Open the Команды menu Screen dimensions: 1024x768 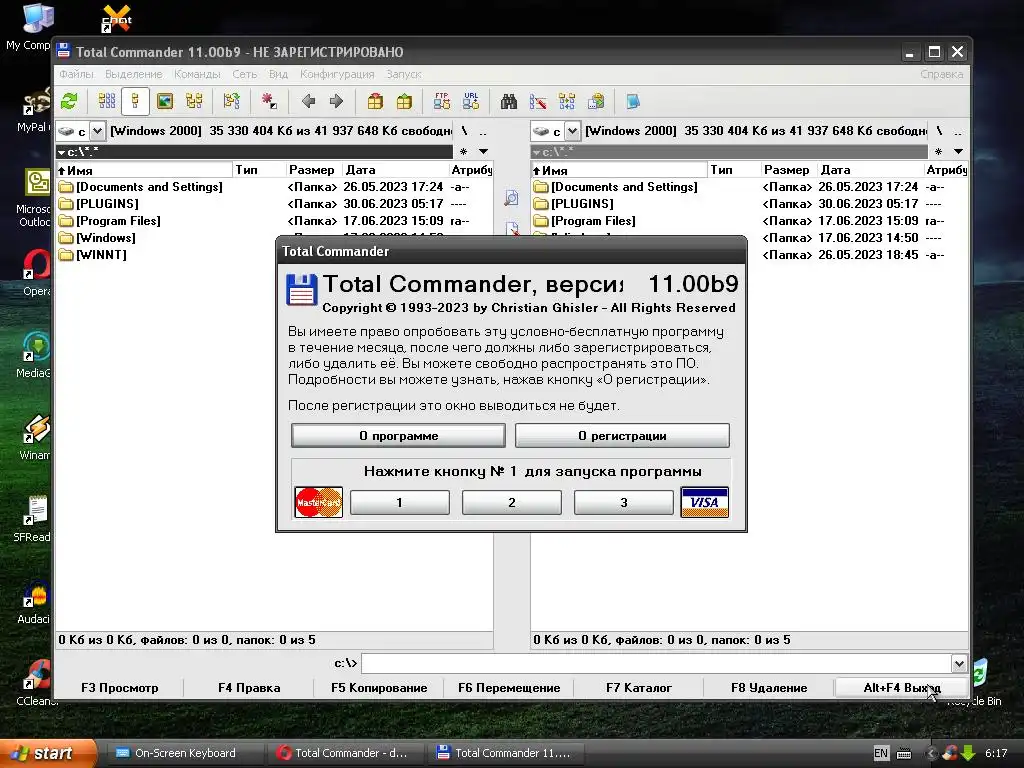[197, 74]
